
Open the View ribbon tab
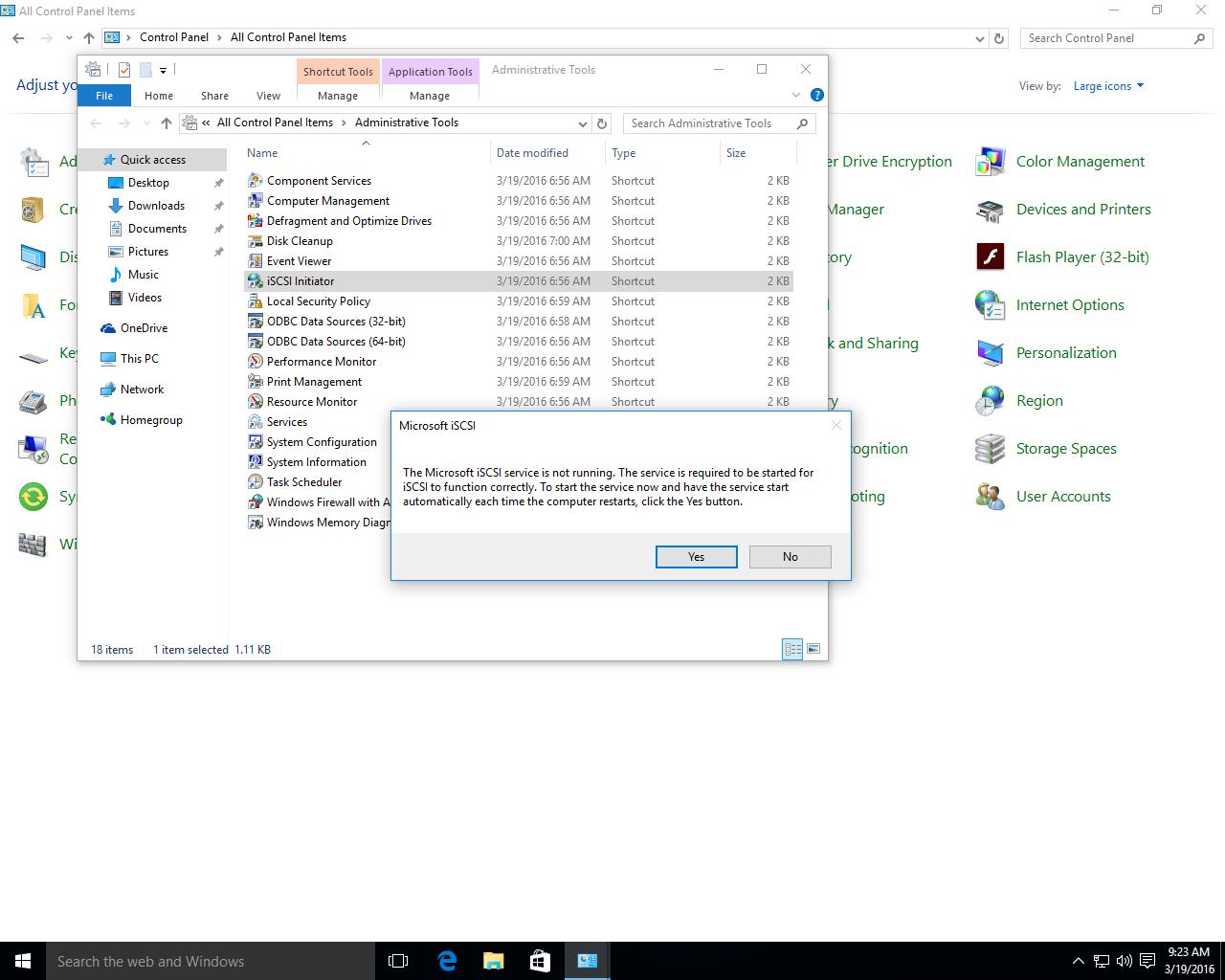pyautogui.click(x=268, y=96)
